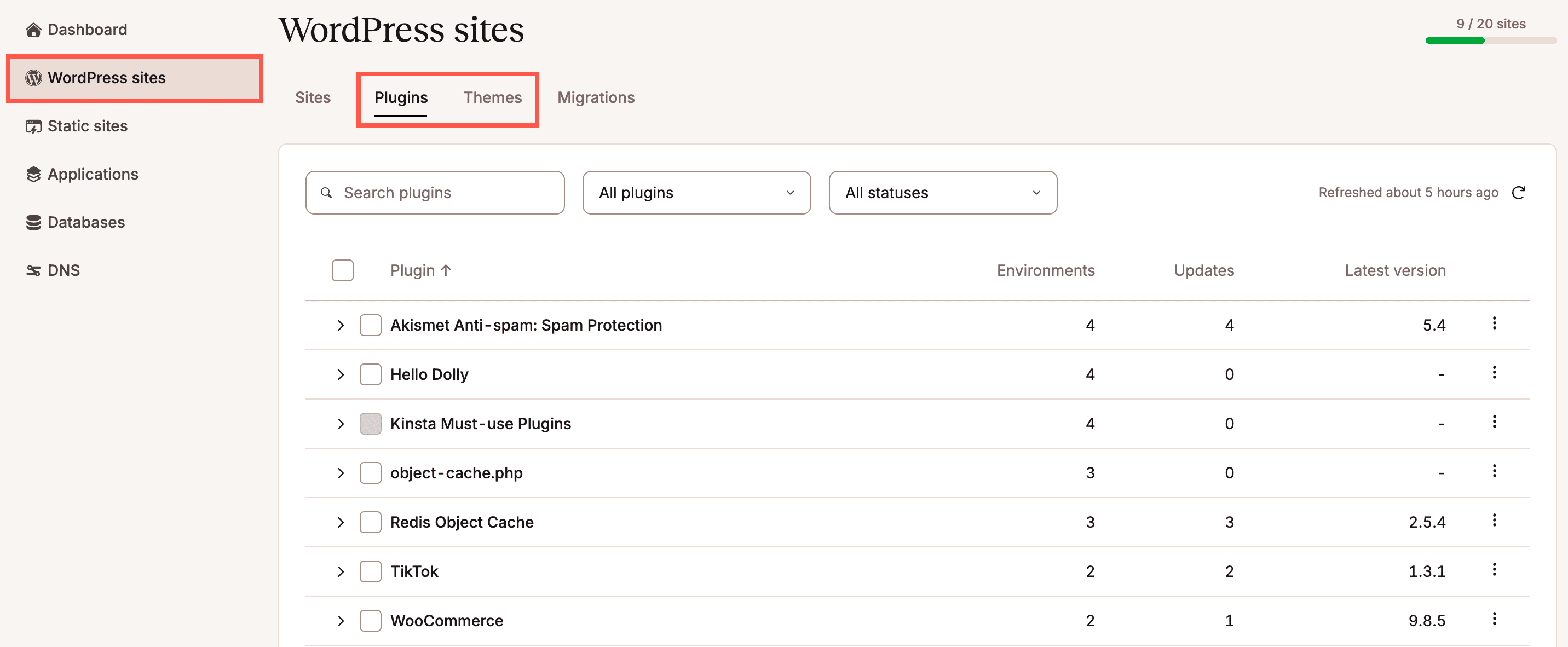Go to Applications via the sidebar icon
This screenshot has width=1568, height=647.
pos(93,174)
